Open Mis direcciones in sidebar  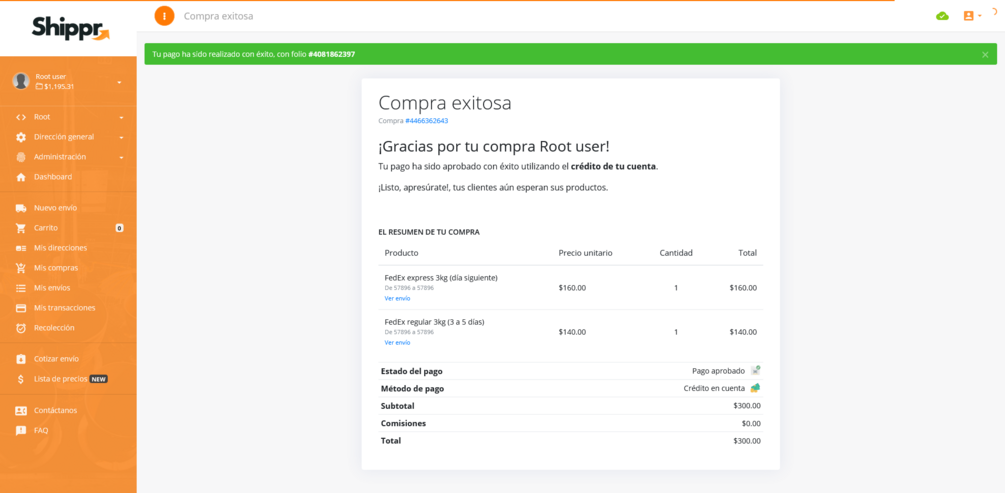point(60,248)
